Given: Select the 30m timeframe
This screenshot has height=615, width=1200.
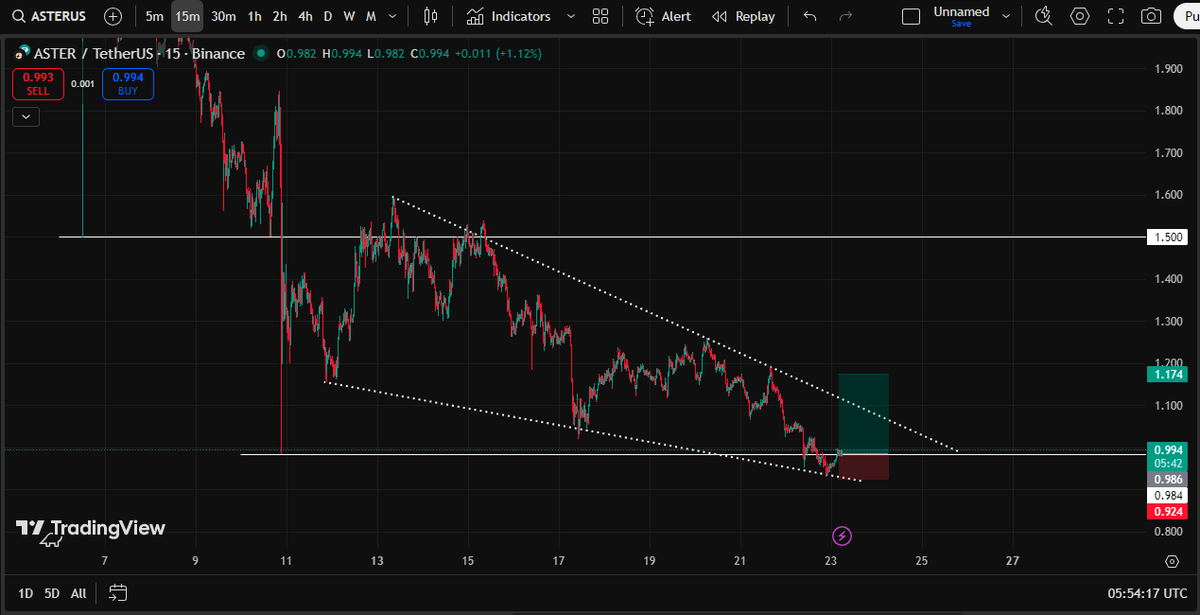Looking at the screenshot, I should point(224,17).
